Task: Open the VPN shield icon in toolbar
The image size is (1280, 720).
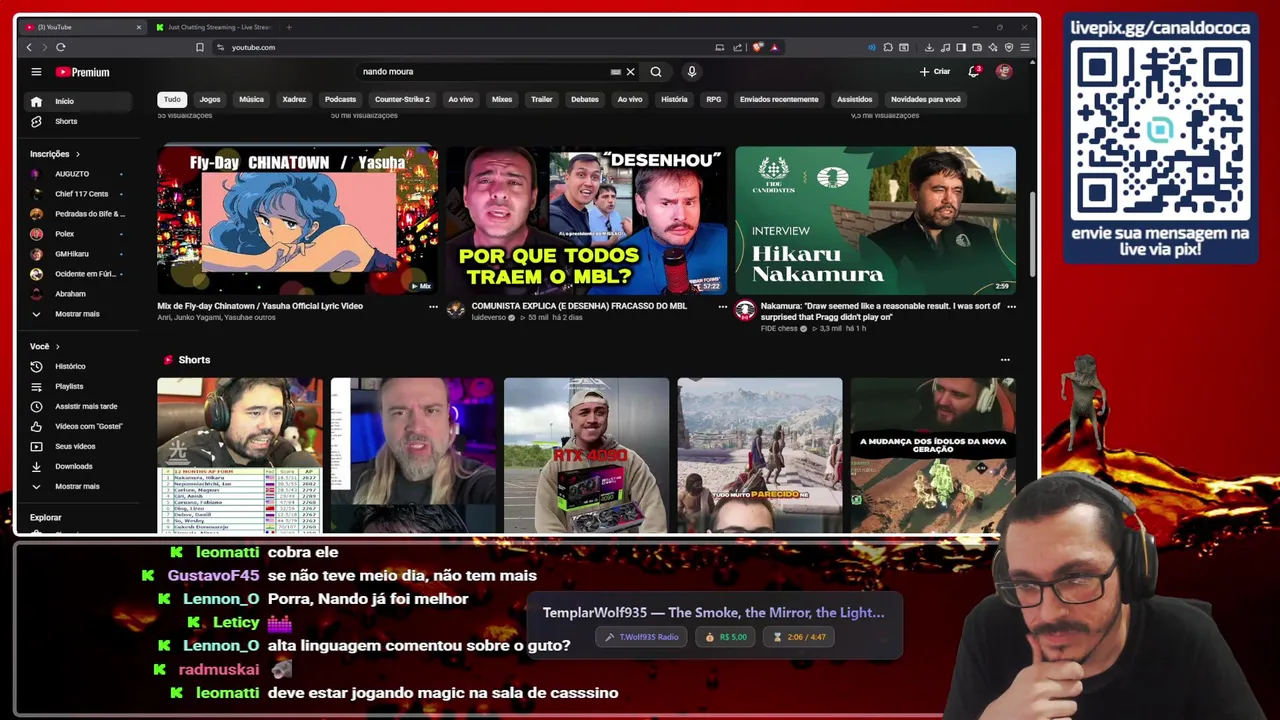Action: (1009, 47)
